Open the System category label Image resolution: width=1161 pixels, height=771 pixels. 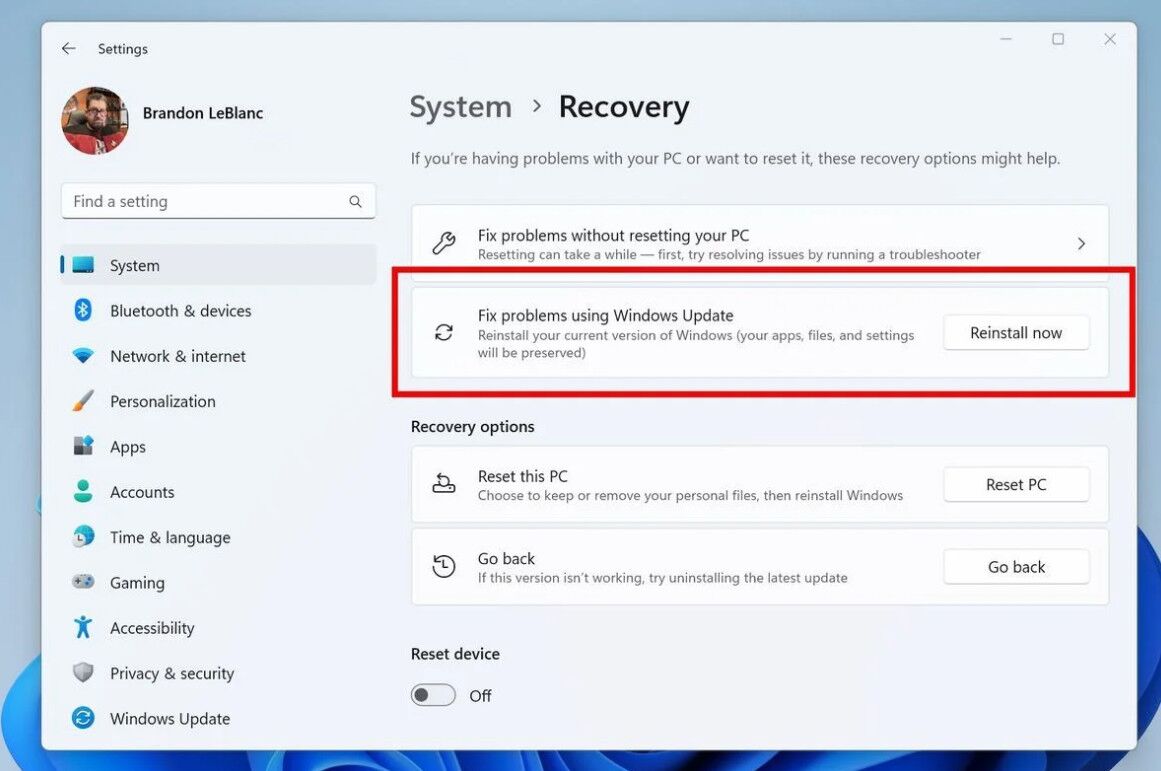pos(135,265)
